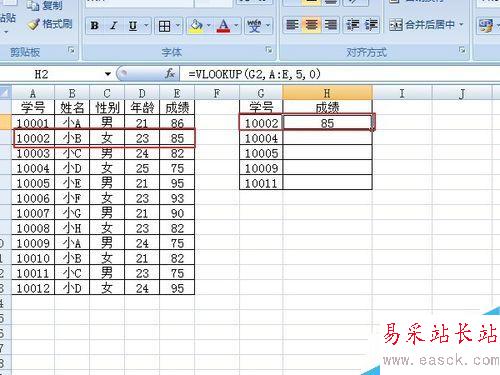
Task: Click cell 10007 in column A
Action: [33, 213]
